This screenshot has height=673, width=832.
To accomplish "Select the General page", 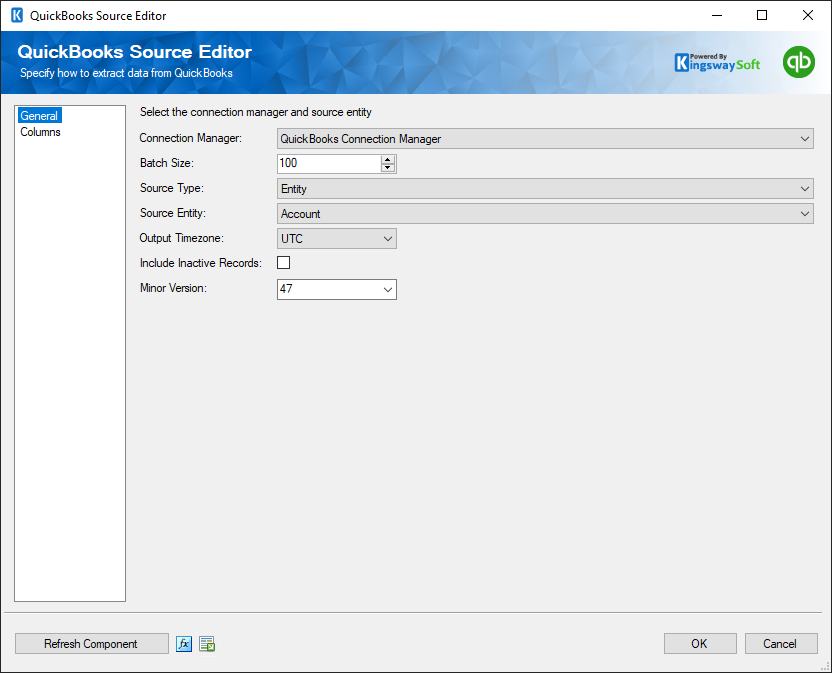I will pos(39,116).
